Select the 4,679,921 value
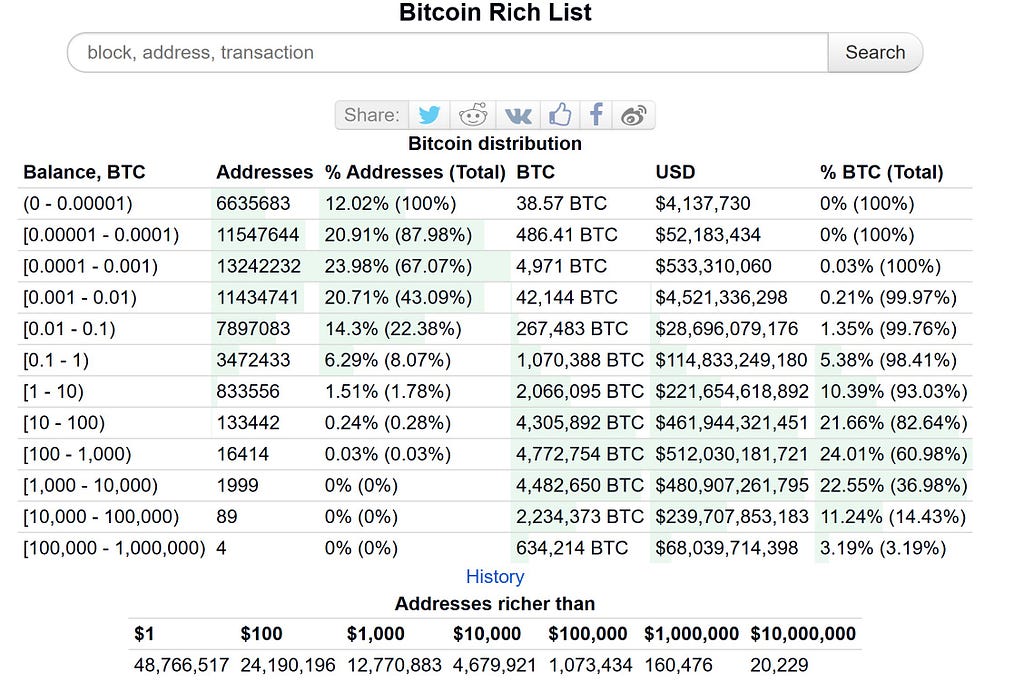 (494, 665)
